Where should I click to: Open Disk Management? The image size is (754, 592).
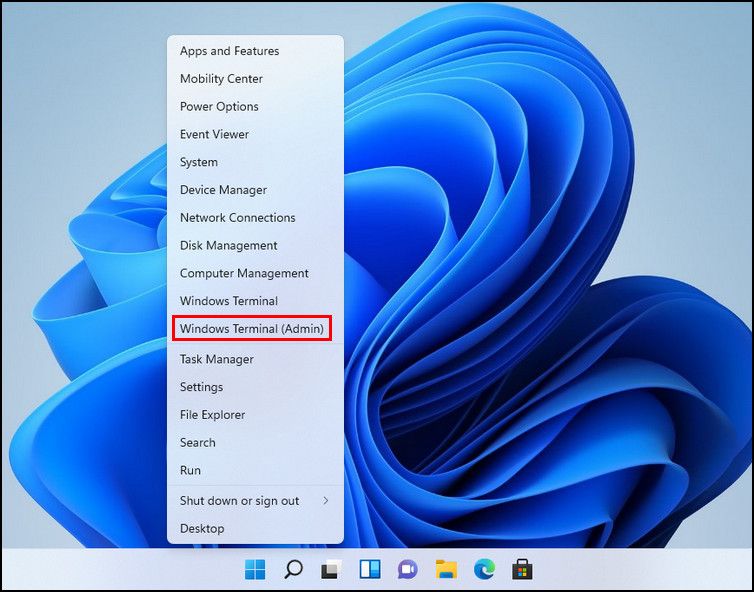(228, 246)
